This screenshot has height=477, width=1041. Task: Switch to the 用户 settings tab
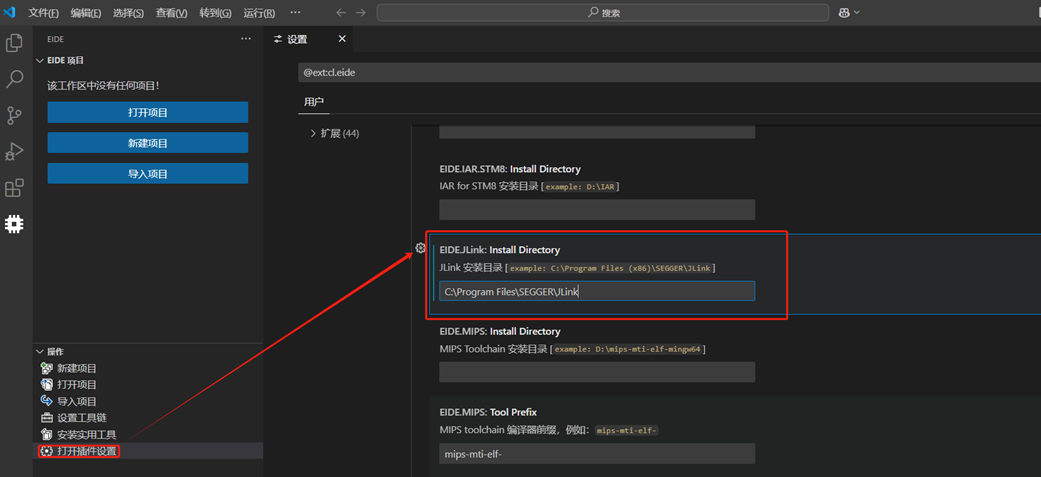tap(314, 102)
